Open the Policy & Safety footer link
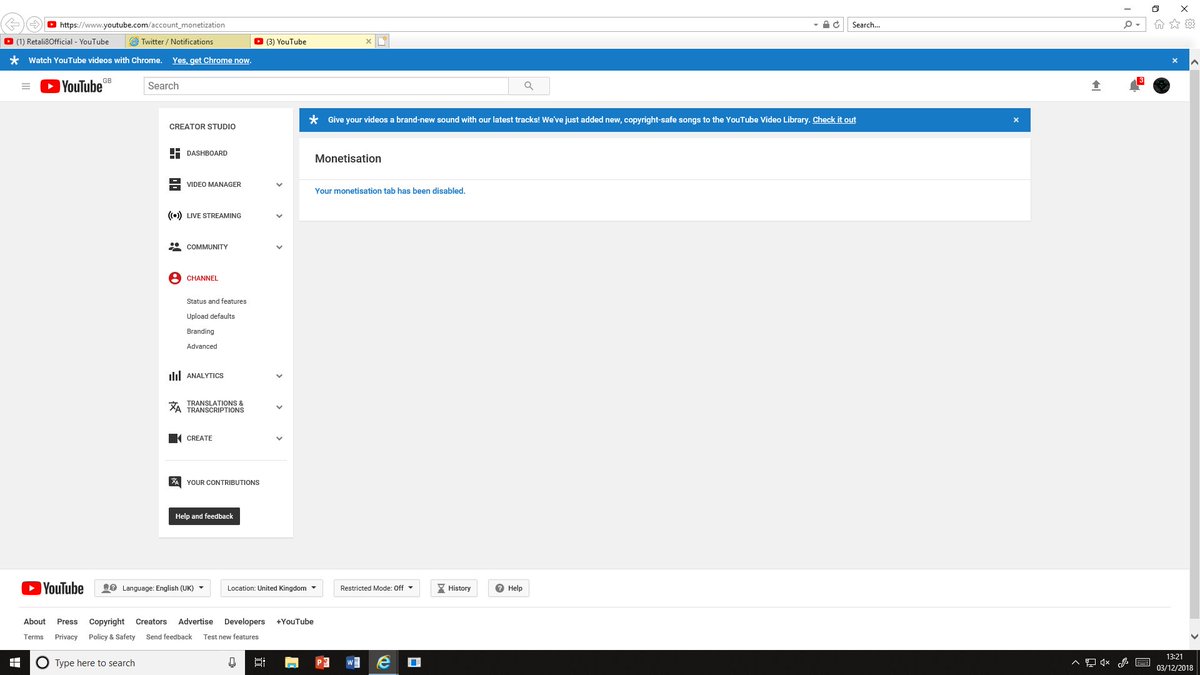 112,637
